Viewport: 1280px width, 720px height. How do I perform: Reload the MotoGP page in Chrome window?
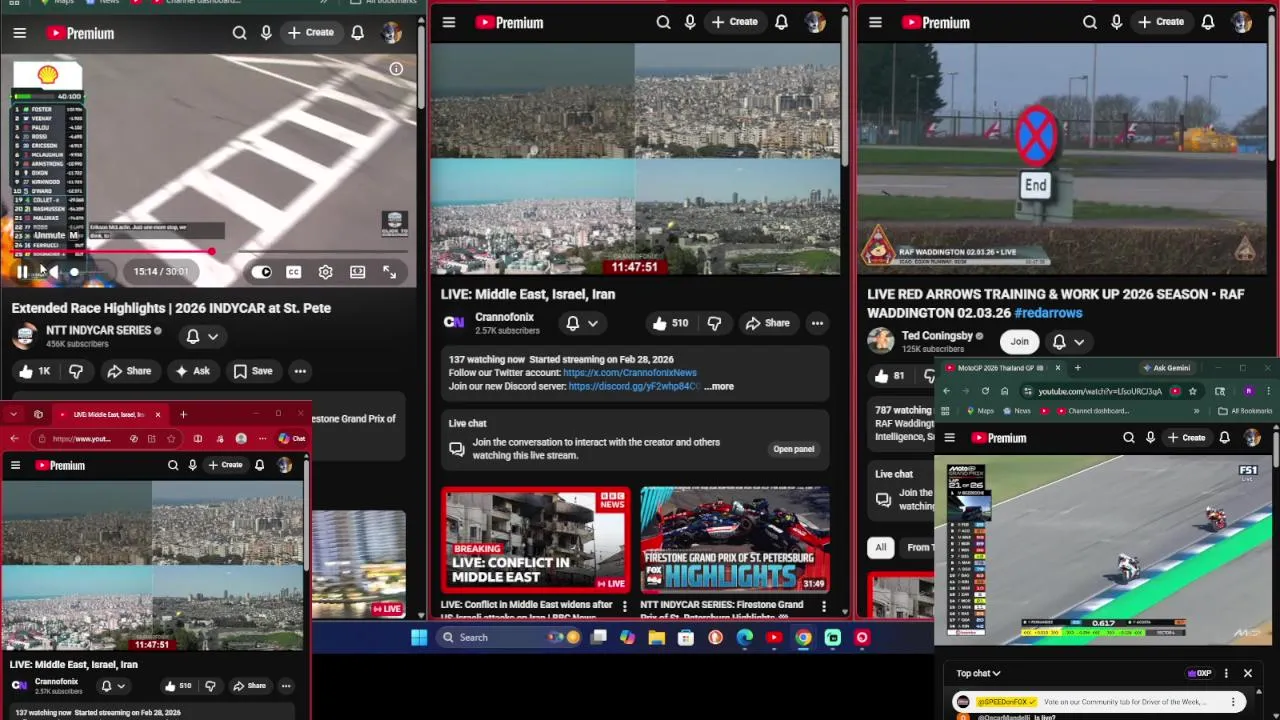click(985, 391)
